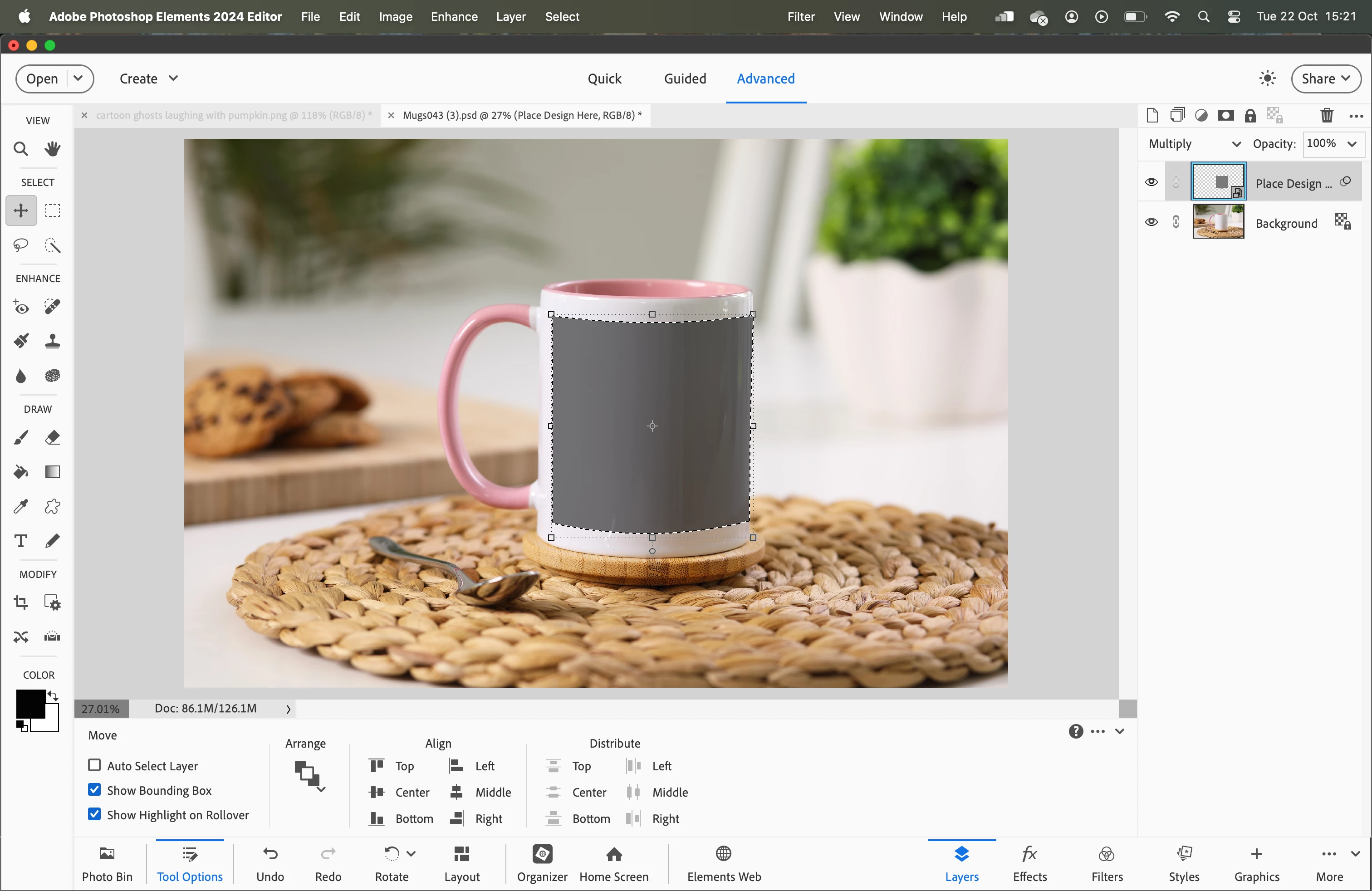Uncheck Show Bounding Box
This screenshot has width=1372, height=891.
[94, 789]
